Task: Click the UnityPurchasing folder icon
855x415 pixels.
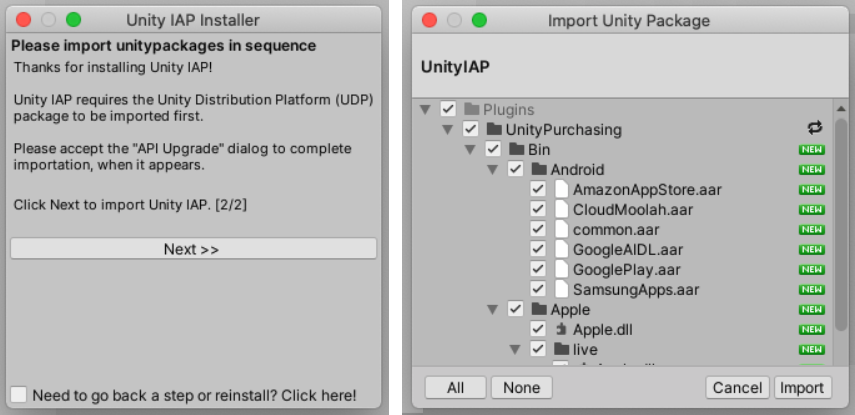Action: pyautogui.click(x=493, y=130)
